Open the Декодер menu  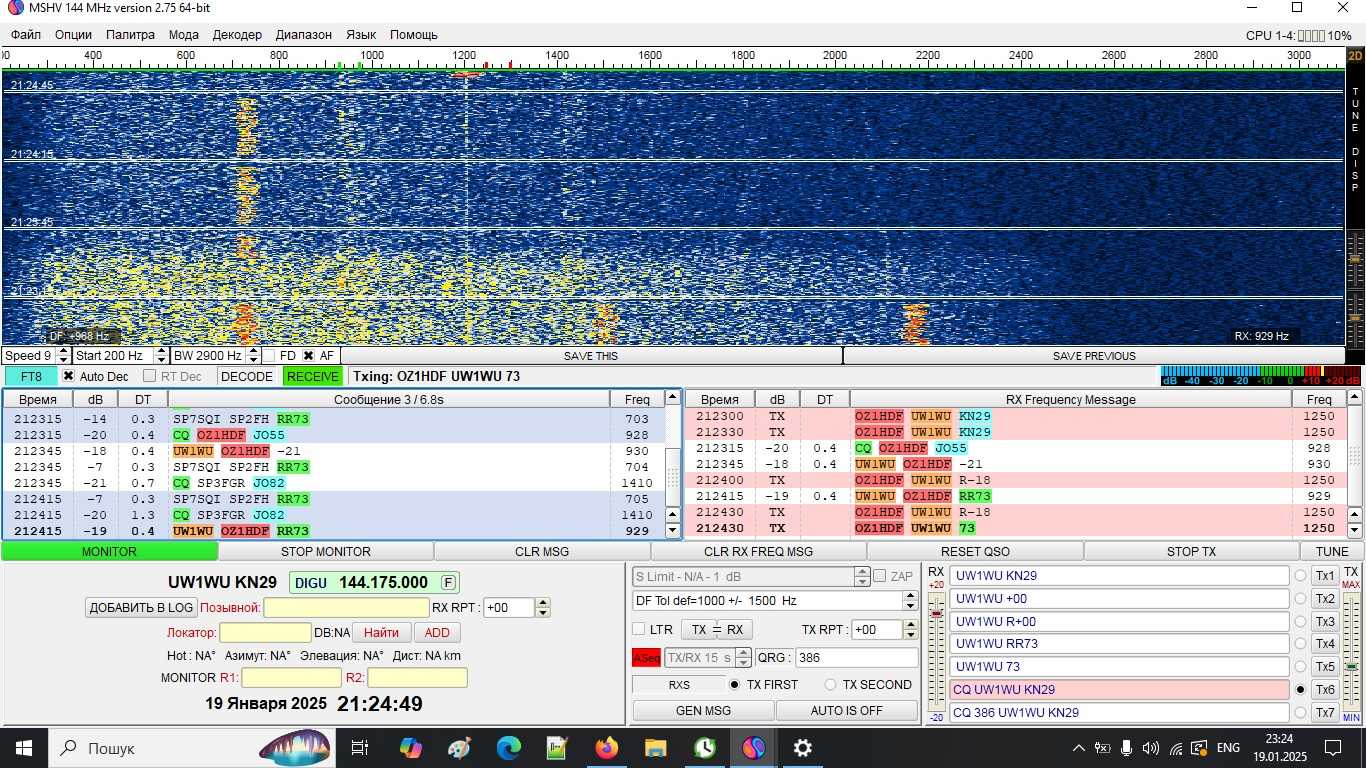[237, 34]
